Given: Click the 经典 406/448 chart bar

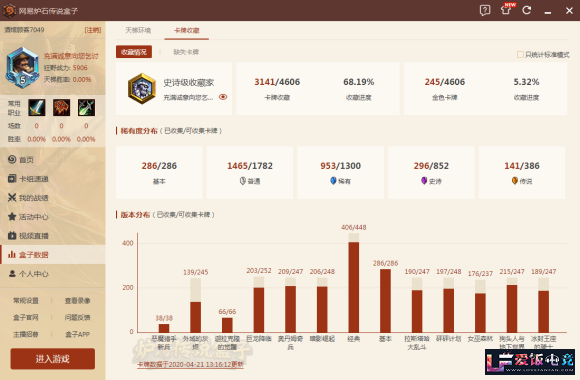Looking at the screenshot, I should pyautogui.click(x=354, y=283).
